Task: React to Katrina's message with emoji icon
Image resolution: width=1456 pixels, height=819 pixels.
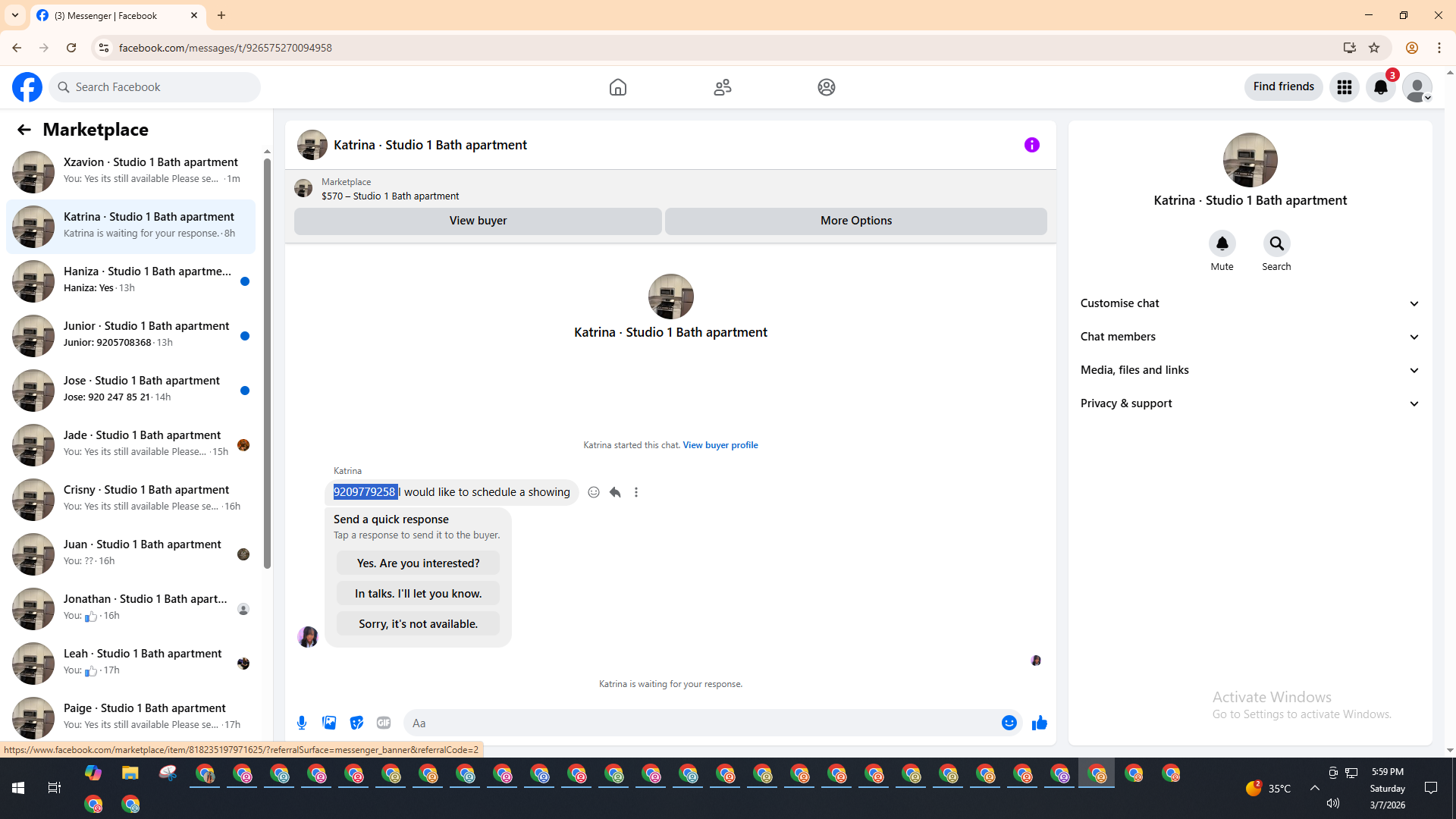Action: tap(594, 492)
